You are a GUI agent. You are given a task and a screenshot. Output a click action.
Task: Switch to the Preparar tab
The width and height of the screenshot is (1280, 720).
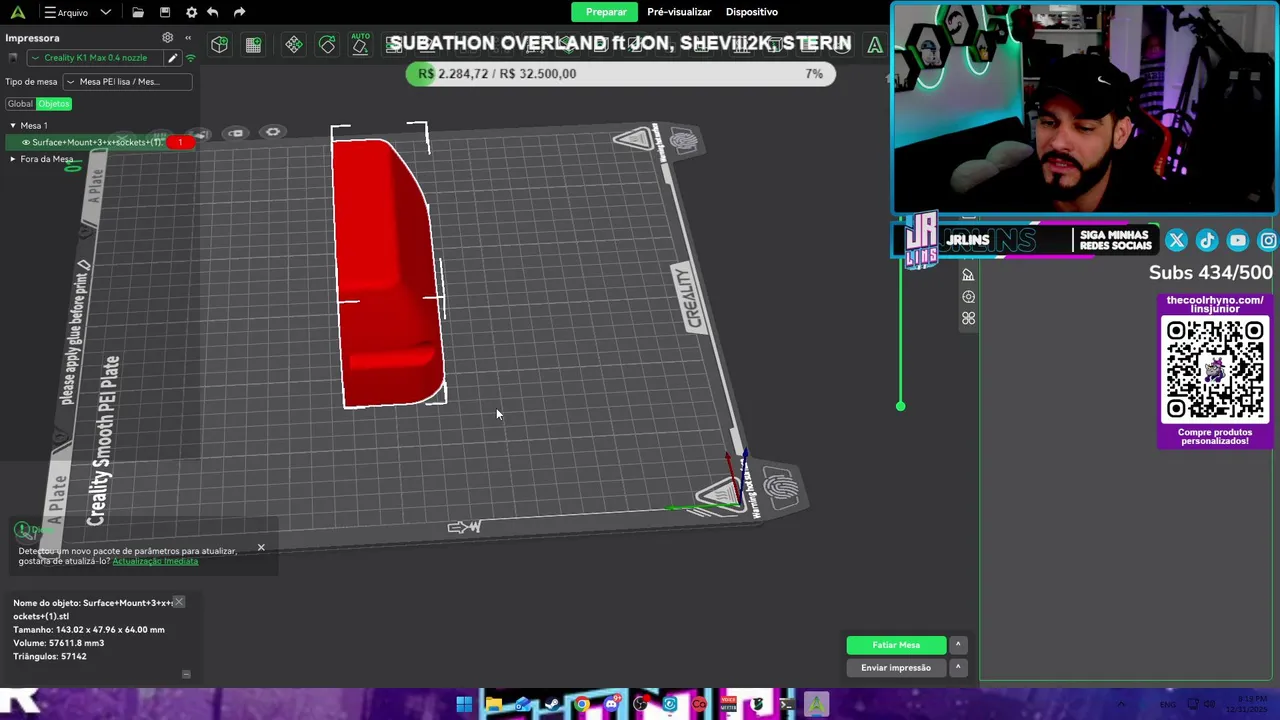606,12
